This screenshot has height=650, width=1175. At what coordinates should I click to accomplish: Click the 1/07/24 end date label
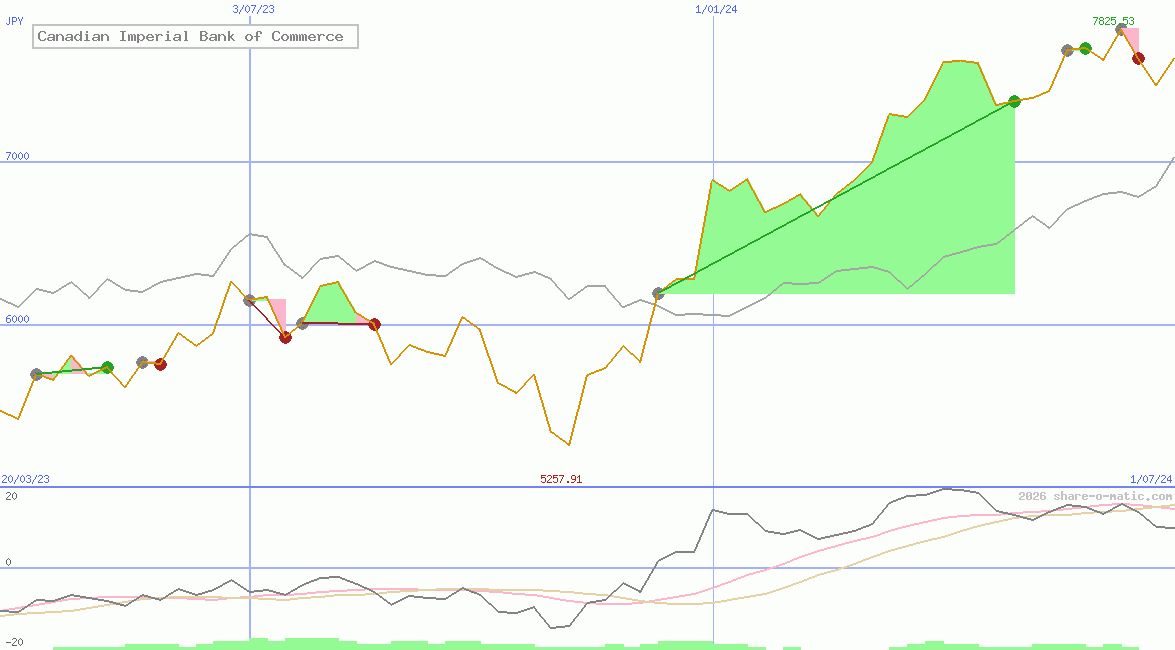pyautogui.click(x=1151, y=479)
